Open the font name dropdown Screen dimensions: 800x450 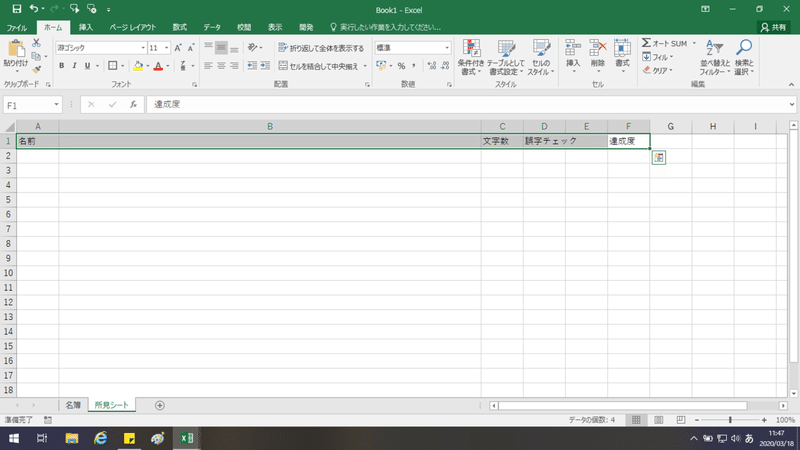coord(143,48)
